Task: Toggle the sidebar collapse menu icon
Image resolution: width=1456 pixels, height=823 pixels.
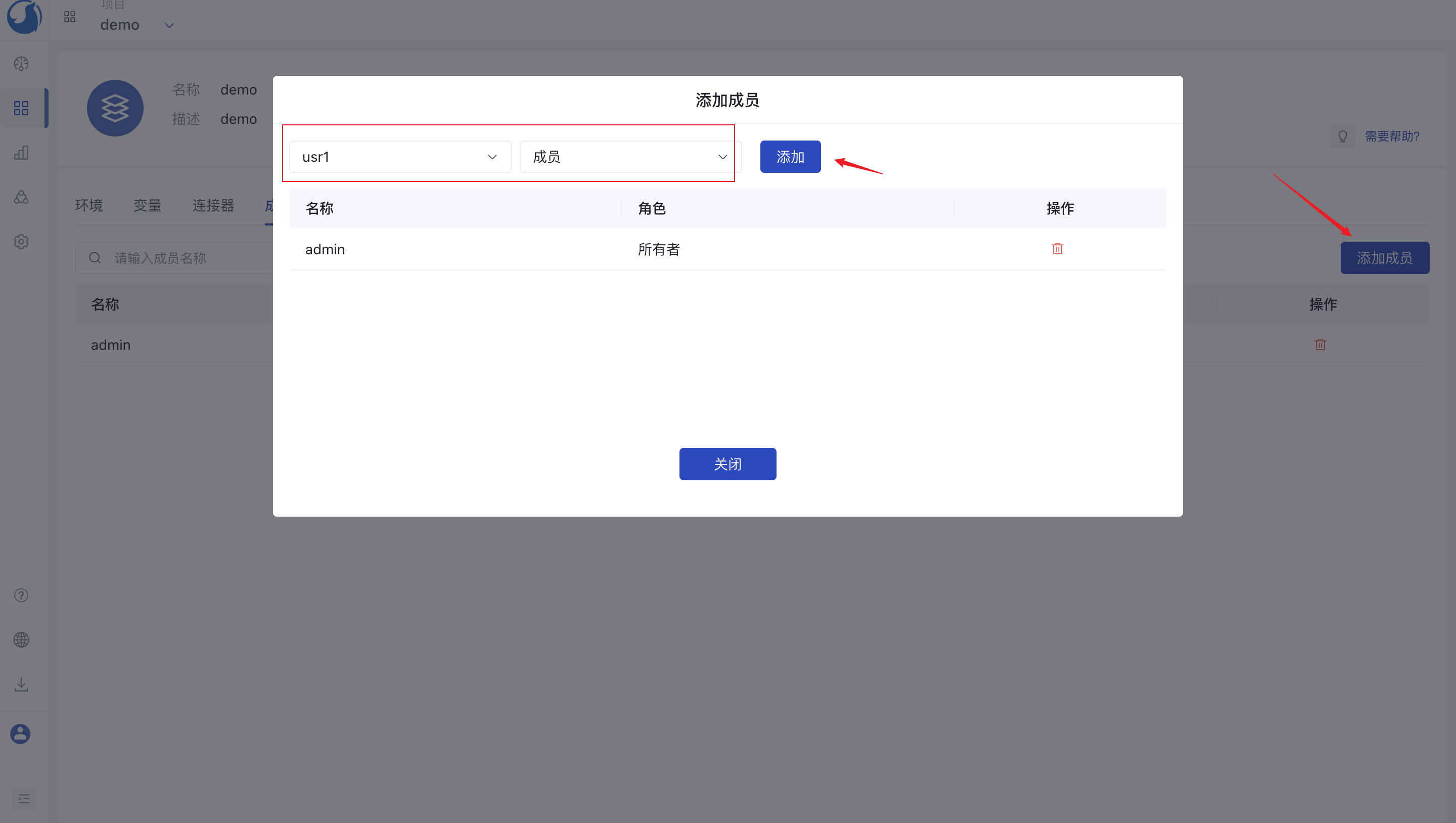Action: point(24,799)
